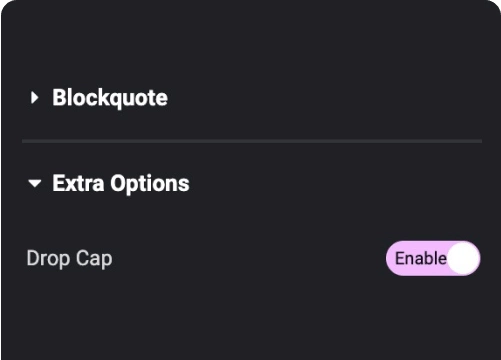Turn off the pink Enable switch
Viewport: 501px width, 360px height.
coord(433,258)
